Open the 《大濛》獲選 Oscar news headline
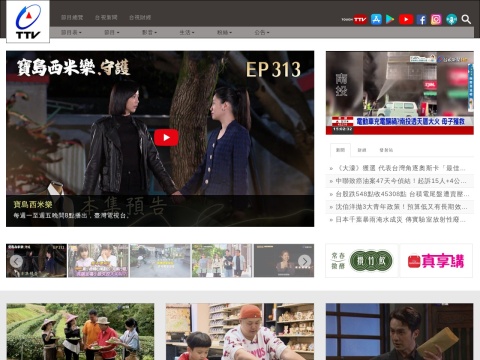Screen dimensions: 480x360 coord(399,168)
